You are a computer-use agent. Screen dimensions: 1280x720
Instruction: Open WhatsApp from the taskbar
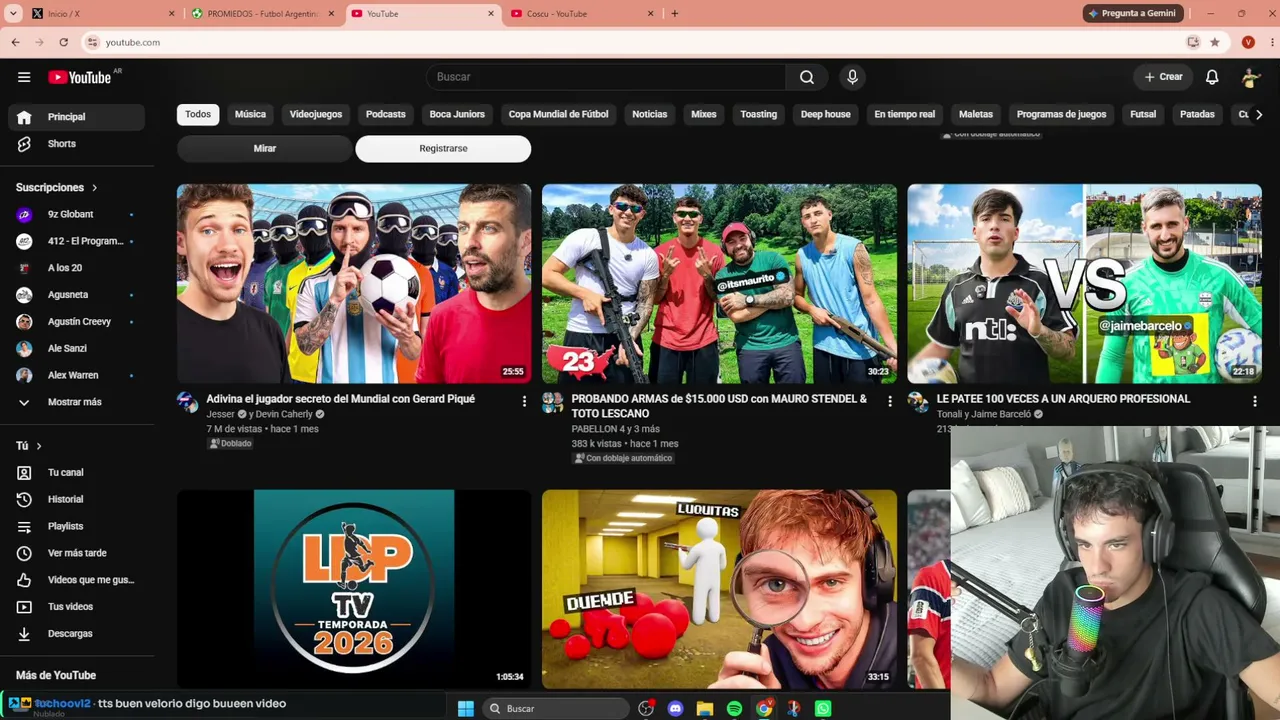click(823, 708)
